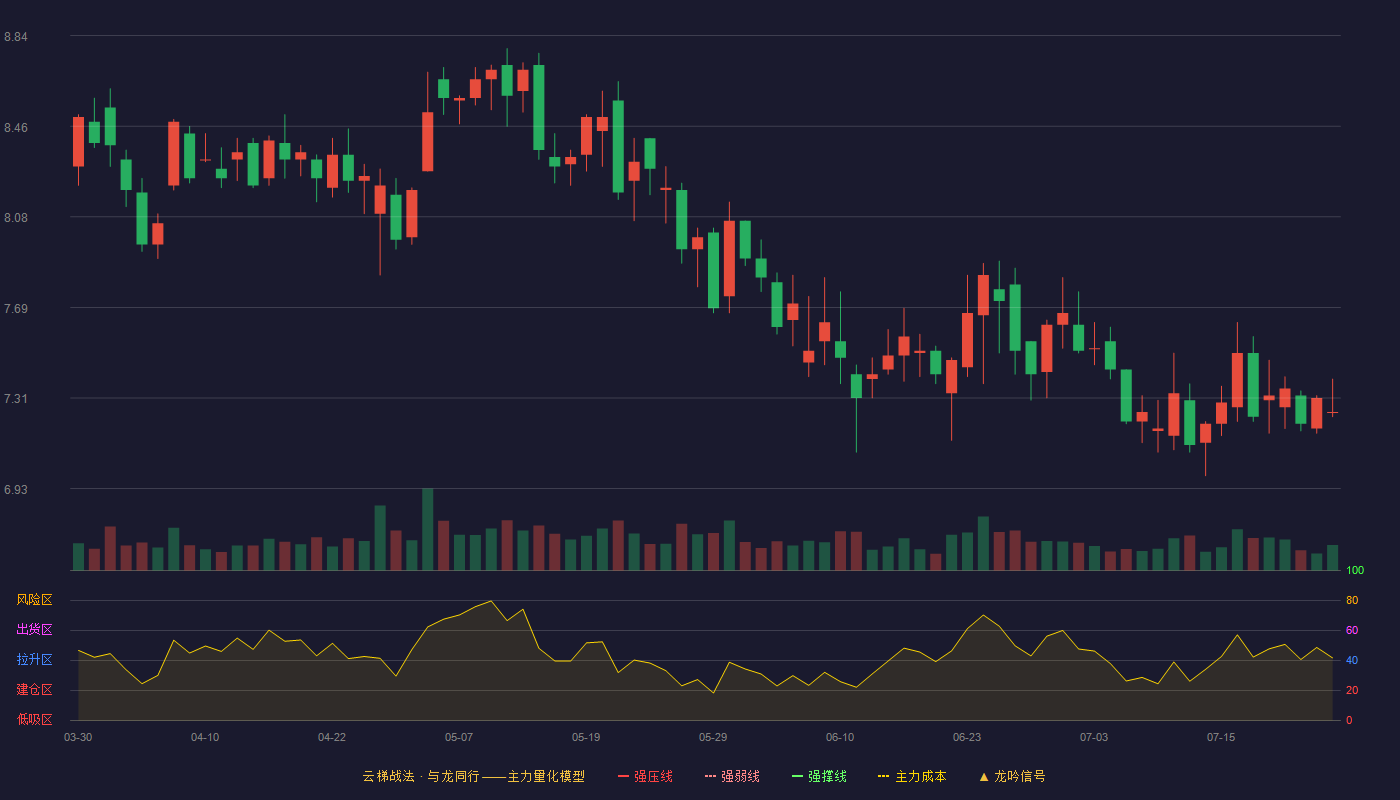Click the 风险区 zone label
The width and height of the screenshot is (1400, 800).
coord(34,600)
